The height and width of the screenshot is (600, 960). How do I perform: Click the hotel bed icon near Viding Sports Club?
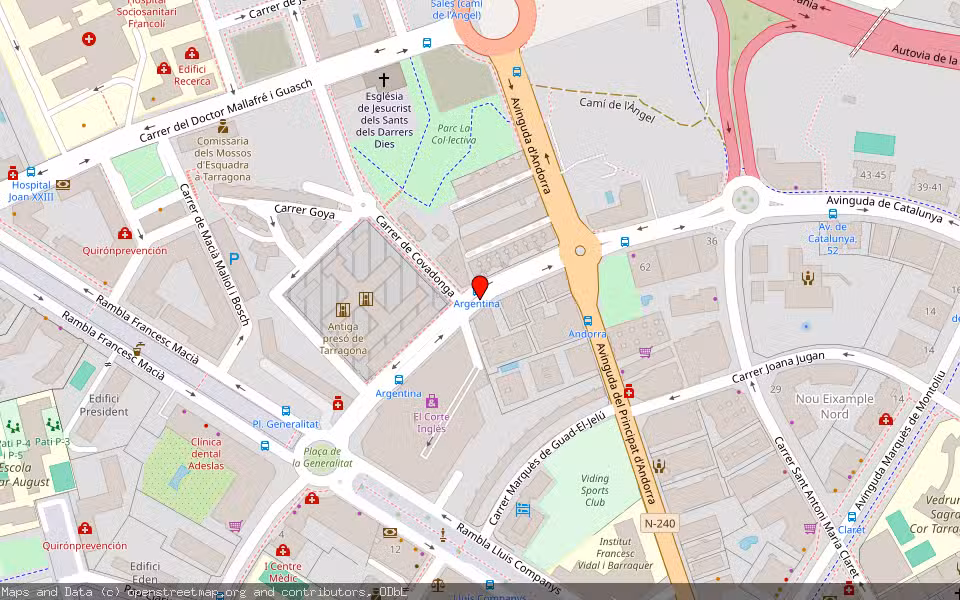click(522, 509)
